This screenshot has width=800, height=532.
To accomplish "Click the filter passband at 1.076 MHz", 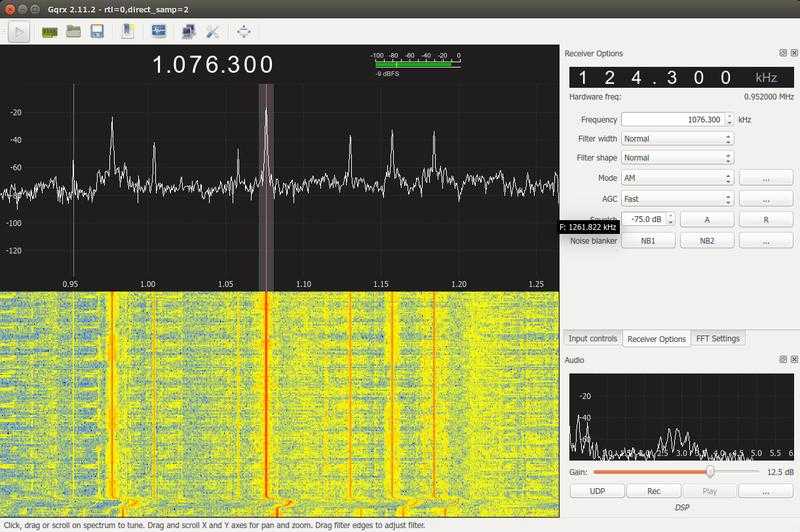I will (266, 186).
